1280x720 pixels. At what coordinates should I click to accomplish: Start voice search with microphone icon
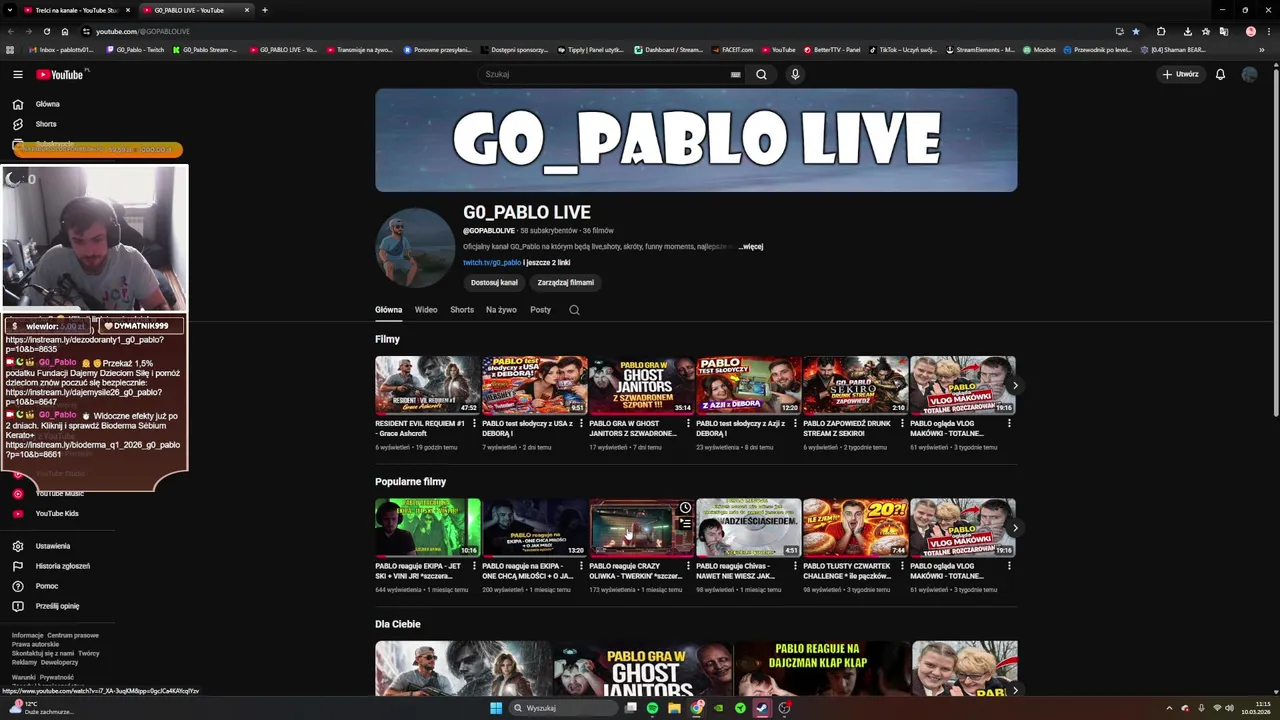click(795, 74)
